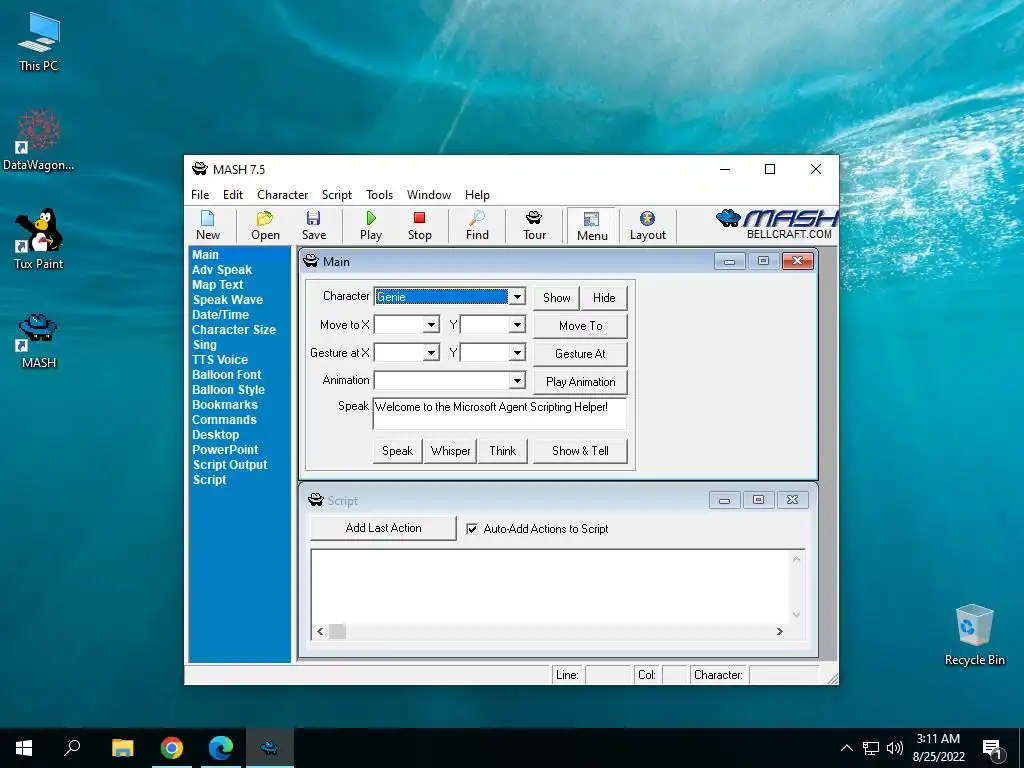Click the Show character button

pyautogui.click(x=556, y=298)
